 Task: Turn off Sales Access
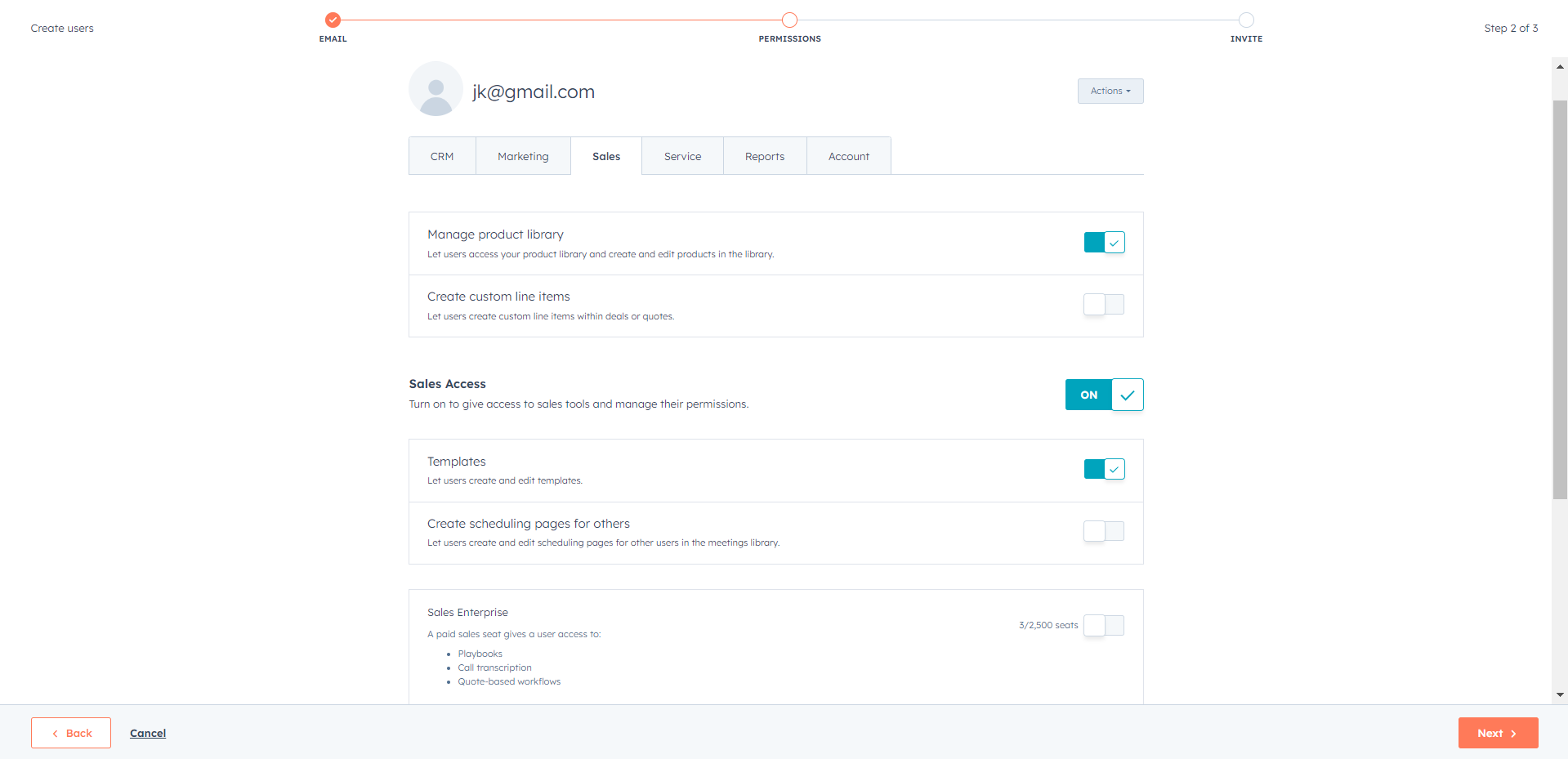[1088, 395]
